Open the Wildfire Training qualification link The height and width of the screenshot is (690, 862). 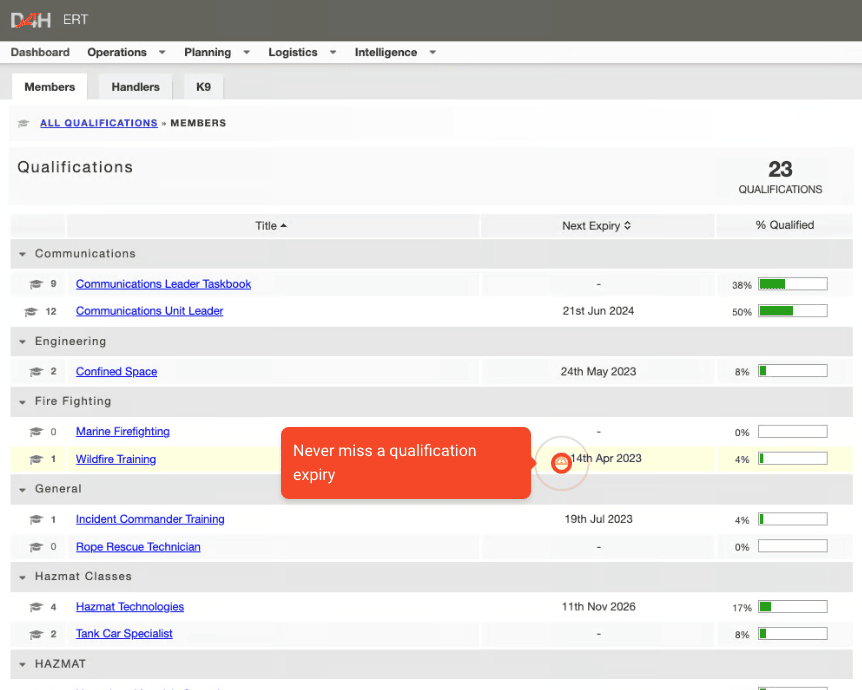(116, 460)
